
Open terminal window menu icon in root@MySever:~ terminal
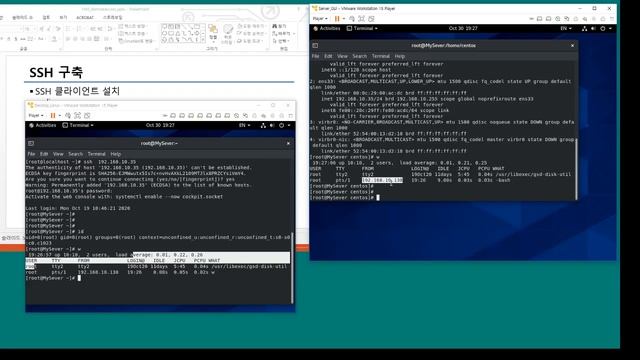31,143
